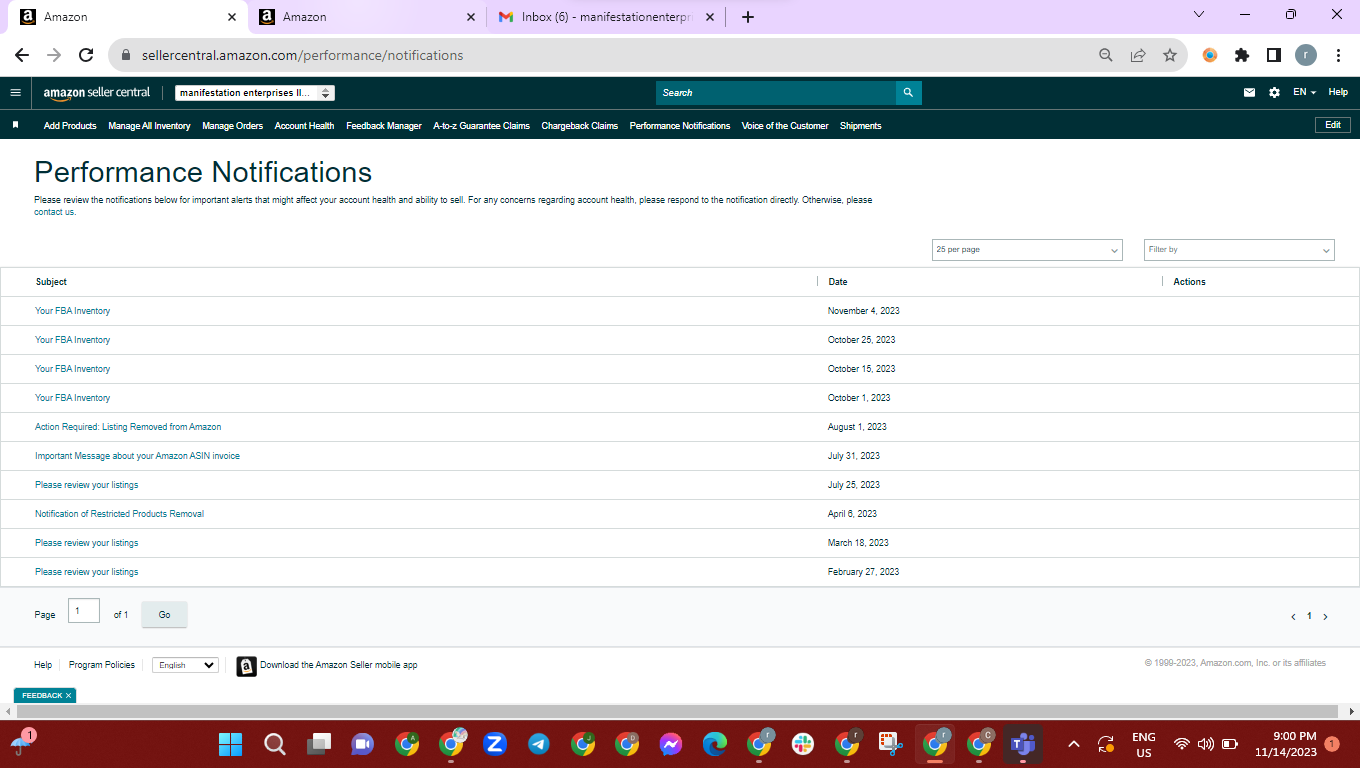Toggle the Chrome side panel icon
1360x768 pixels.
point(1274,55)
